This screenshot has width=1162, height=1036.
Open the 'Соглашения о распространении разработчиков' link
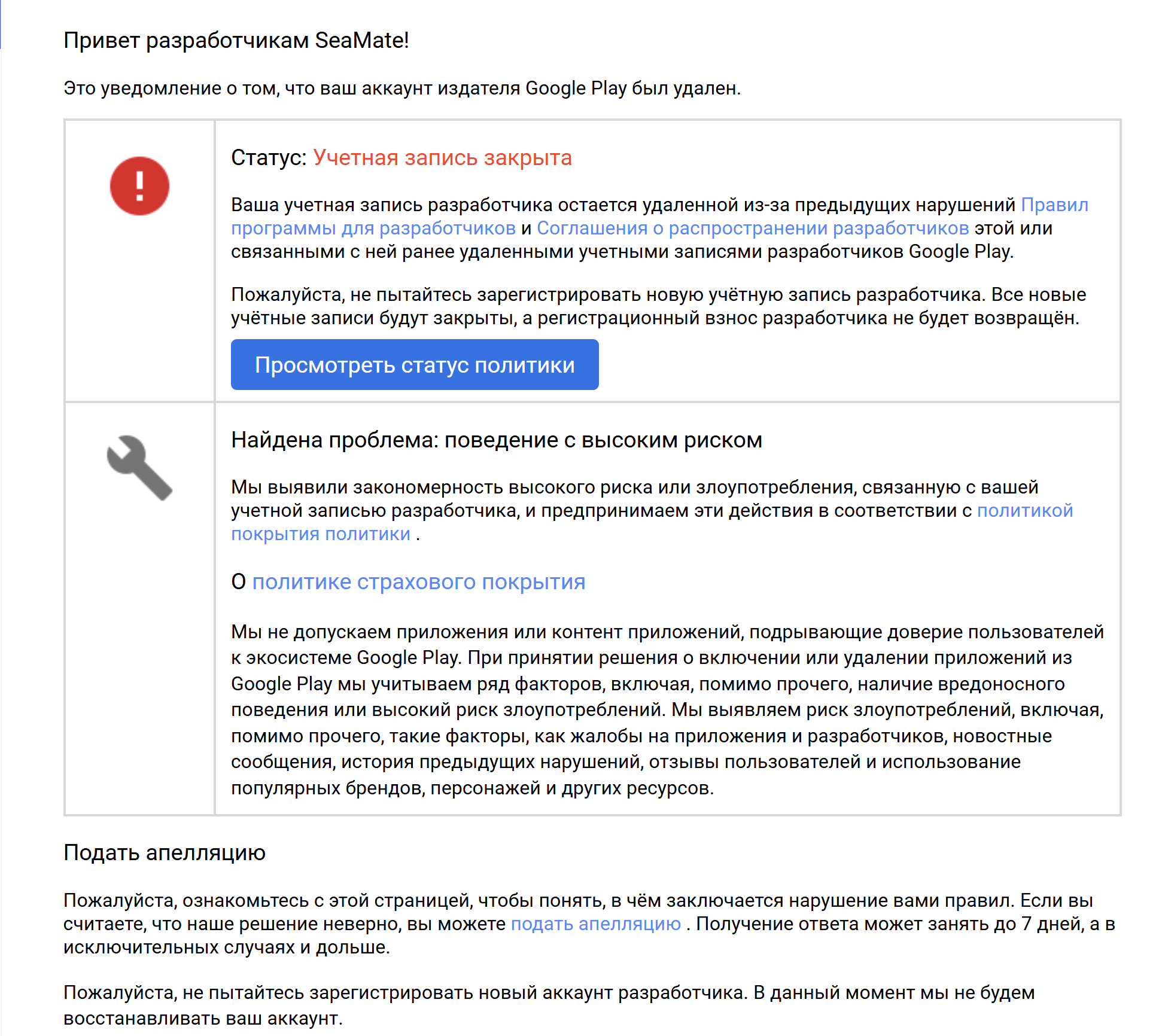pyautogui.click(x=753, y=228)
